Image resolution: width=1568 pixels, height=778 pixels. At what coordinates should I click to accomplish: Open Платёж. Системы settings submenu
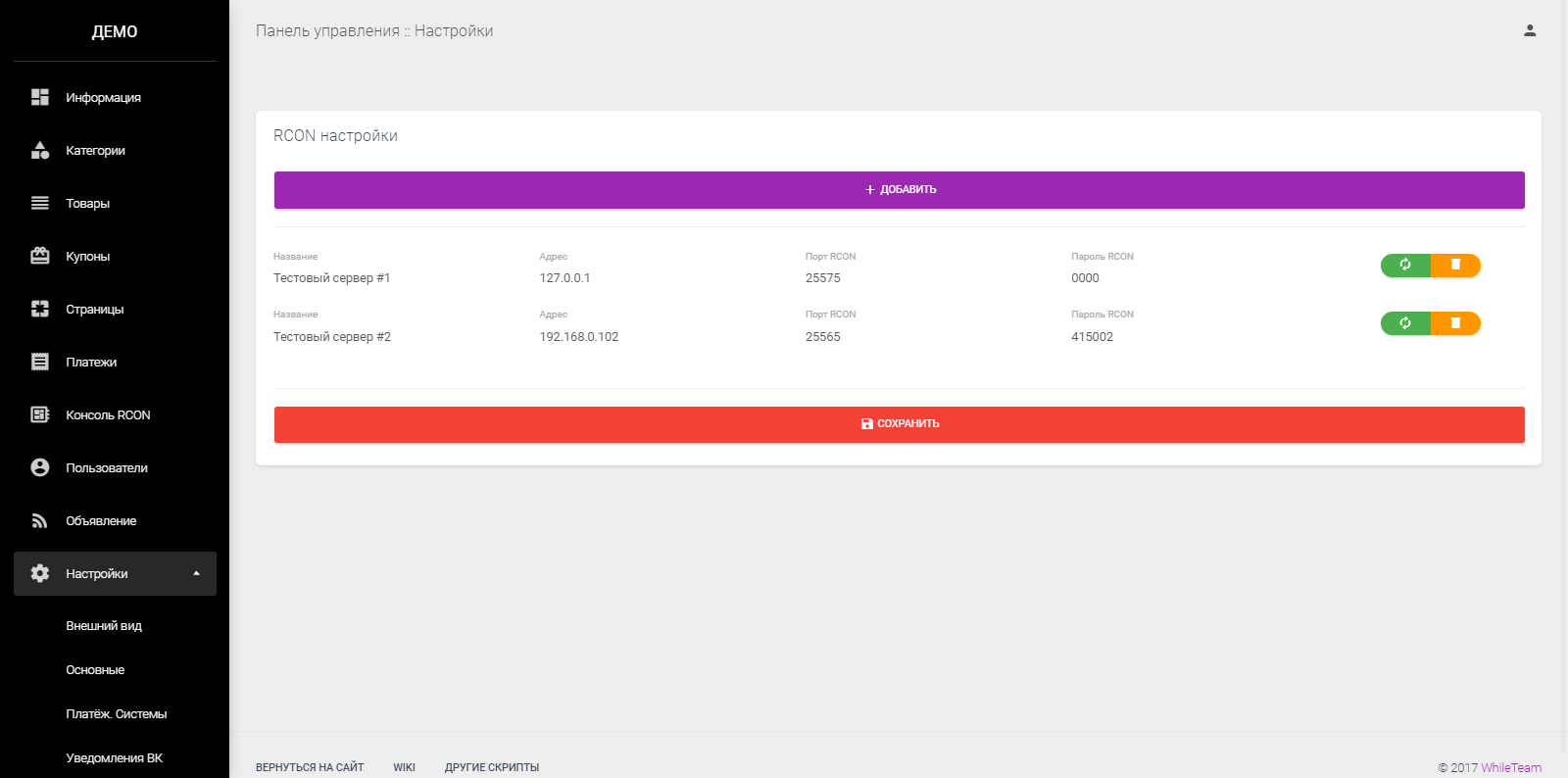pyautogui.click(x=115, y=713)
